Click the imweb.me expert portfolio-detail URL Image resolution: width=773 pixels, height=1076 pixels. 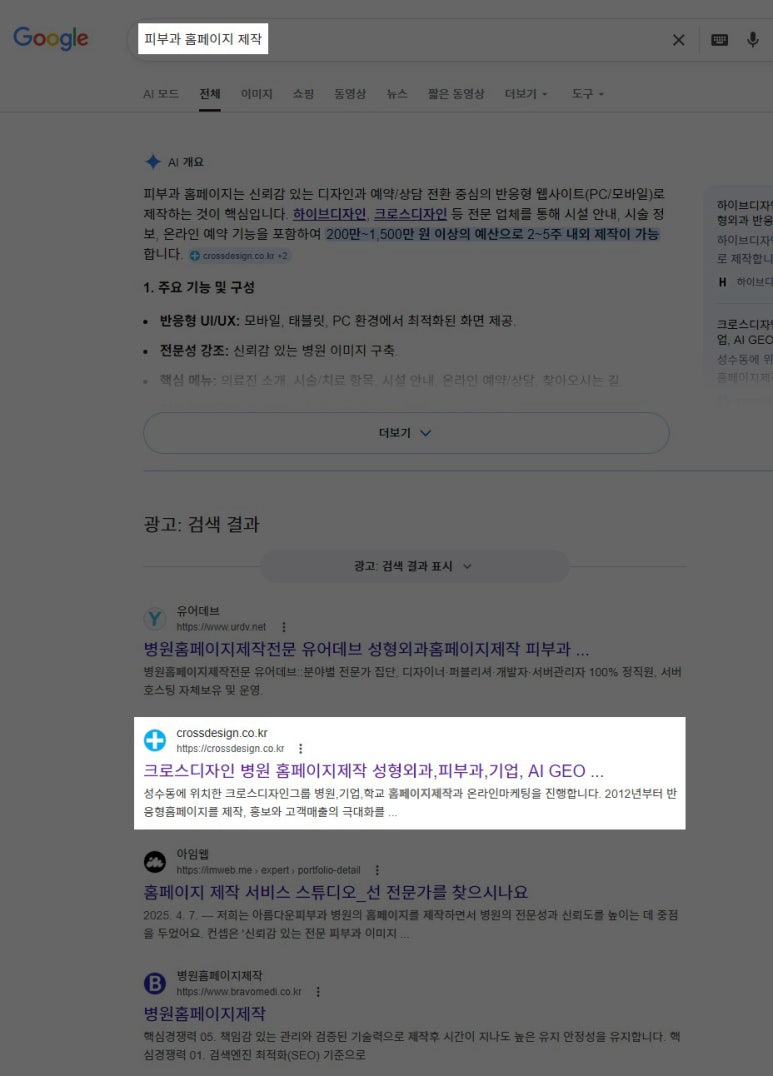point(268,869)
